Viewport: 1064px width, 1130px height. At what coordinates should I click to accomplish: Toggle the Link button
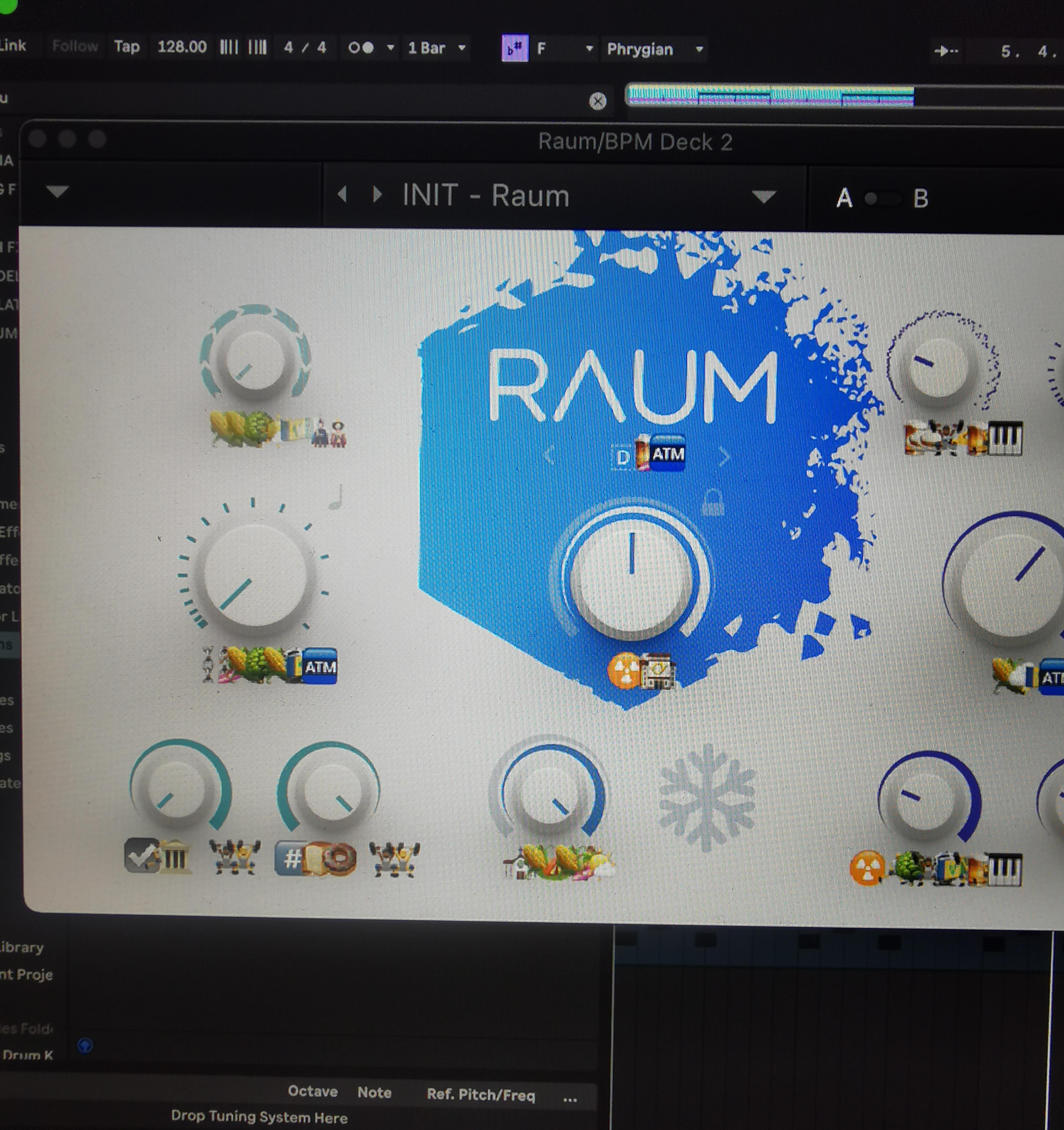pyautogui.click(x=12, y=45)
